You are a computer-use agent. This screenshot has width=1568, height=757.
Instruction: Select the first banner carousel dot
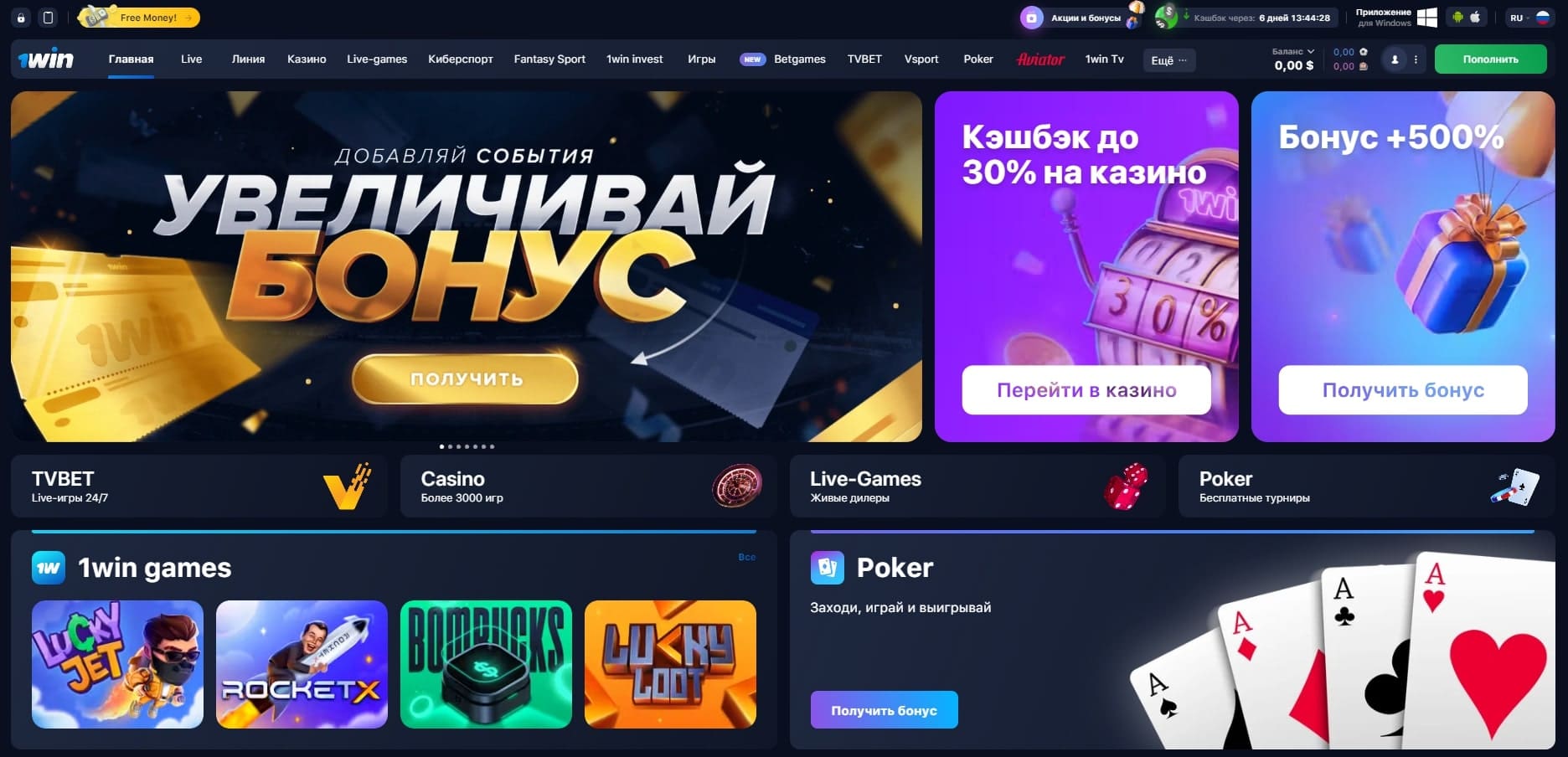coord(441,446)
